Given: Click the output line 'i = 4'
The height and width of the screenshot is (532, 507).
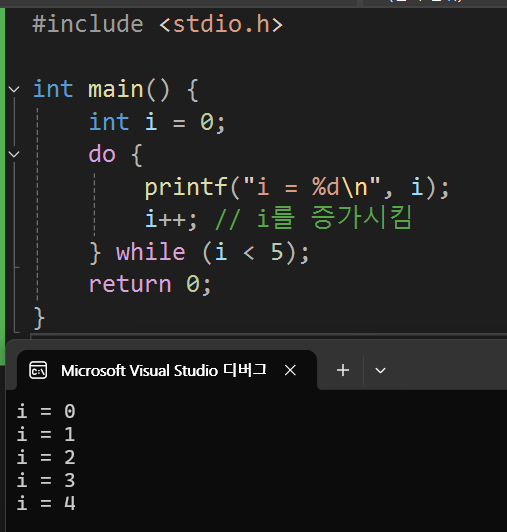Looking at the screenshot, I should [x=46, y=503].
